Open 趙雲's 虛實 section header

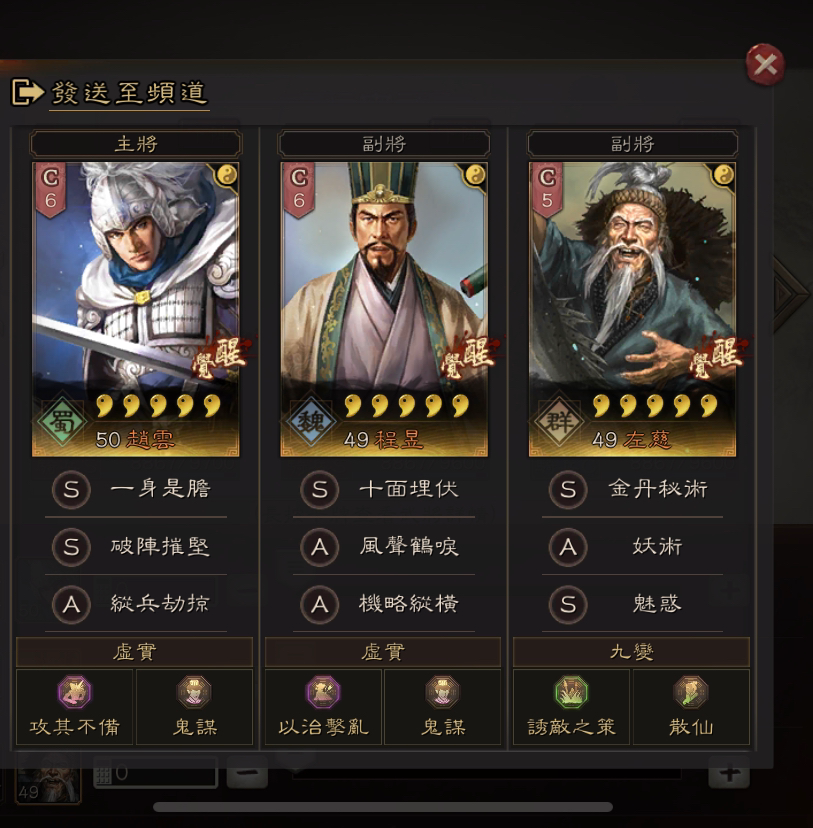(135, 652)
